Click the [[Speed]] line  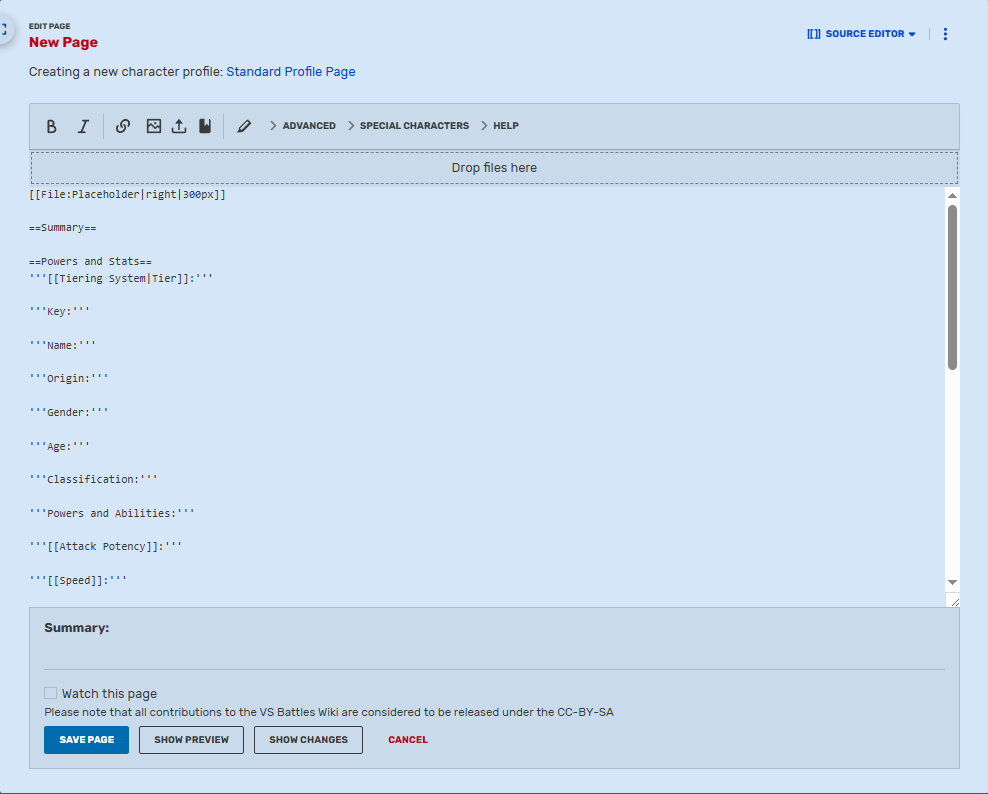pos(78,580)
